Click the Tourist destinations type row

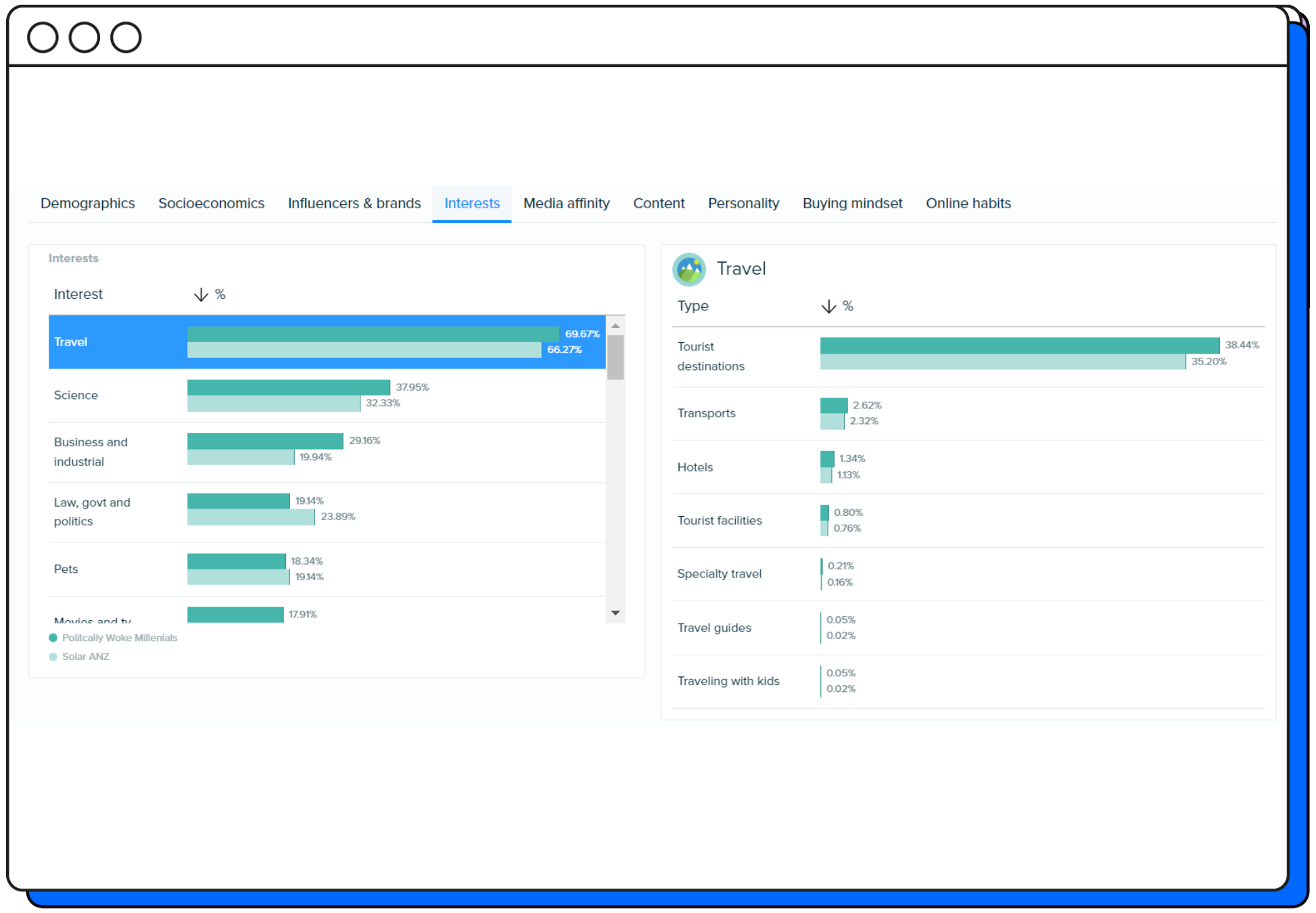(x=710, y=356)
